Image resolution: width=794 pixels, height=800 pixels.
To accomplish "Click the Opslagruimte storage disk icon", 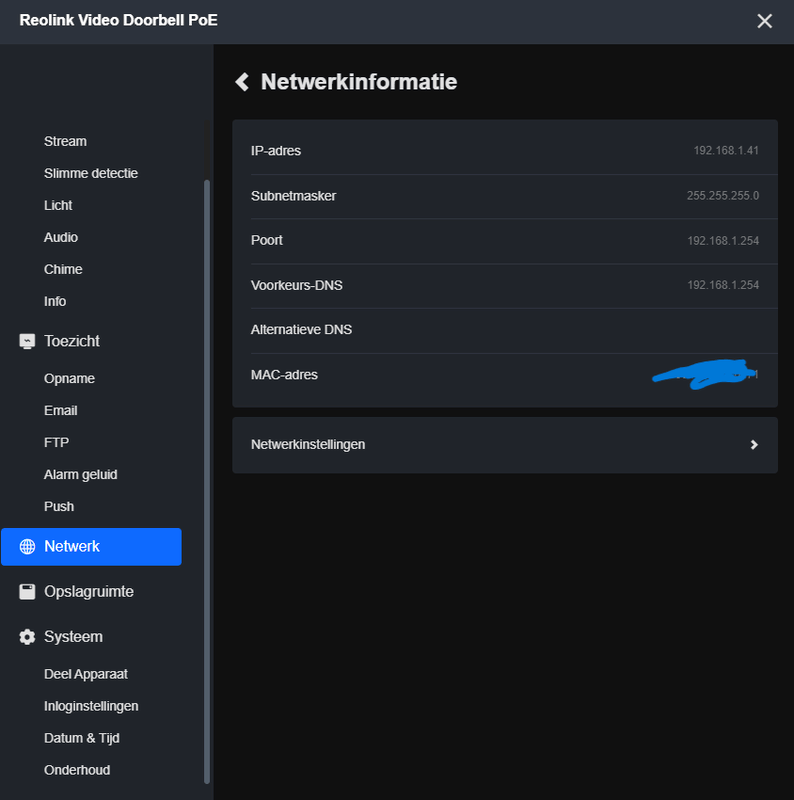I will pyautogui.click(x=26, y=591).
